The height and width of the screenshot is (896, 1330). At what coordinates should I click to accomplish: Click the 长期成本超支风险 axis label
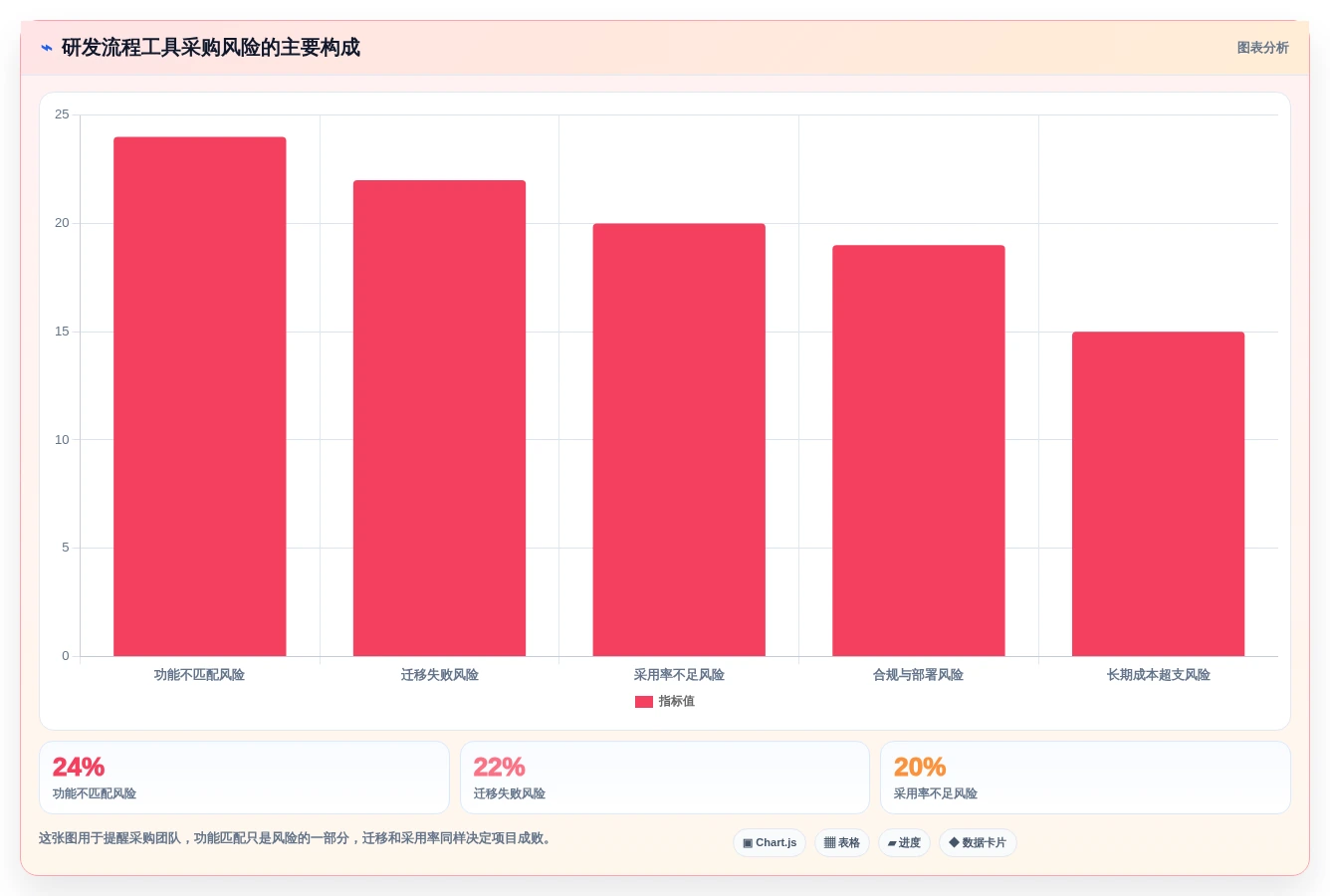tap(1158, 675)
